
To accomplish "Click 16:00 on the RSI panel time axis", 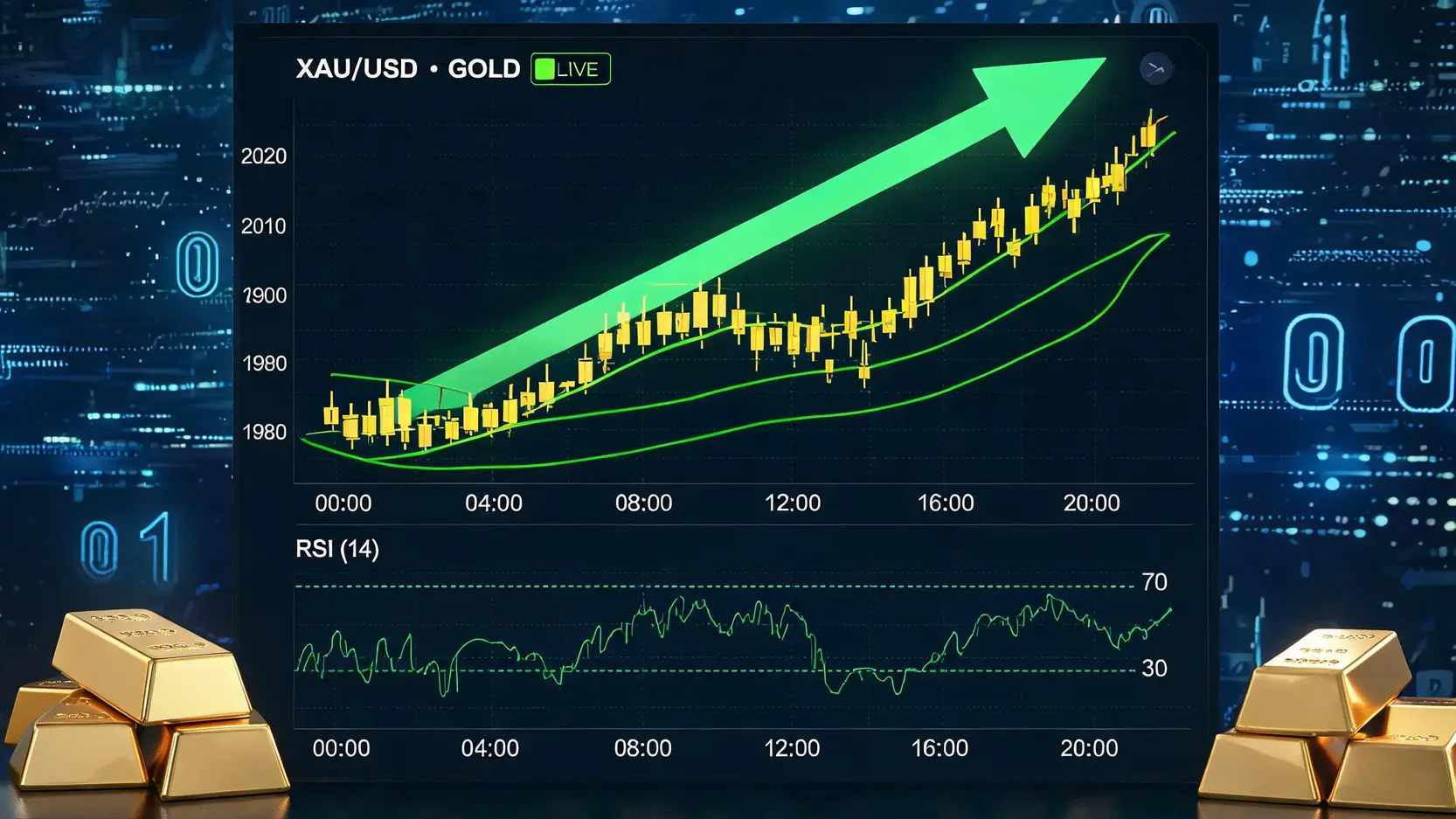I will tap(940, 749).
